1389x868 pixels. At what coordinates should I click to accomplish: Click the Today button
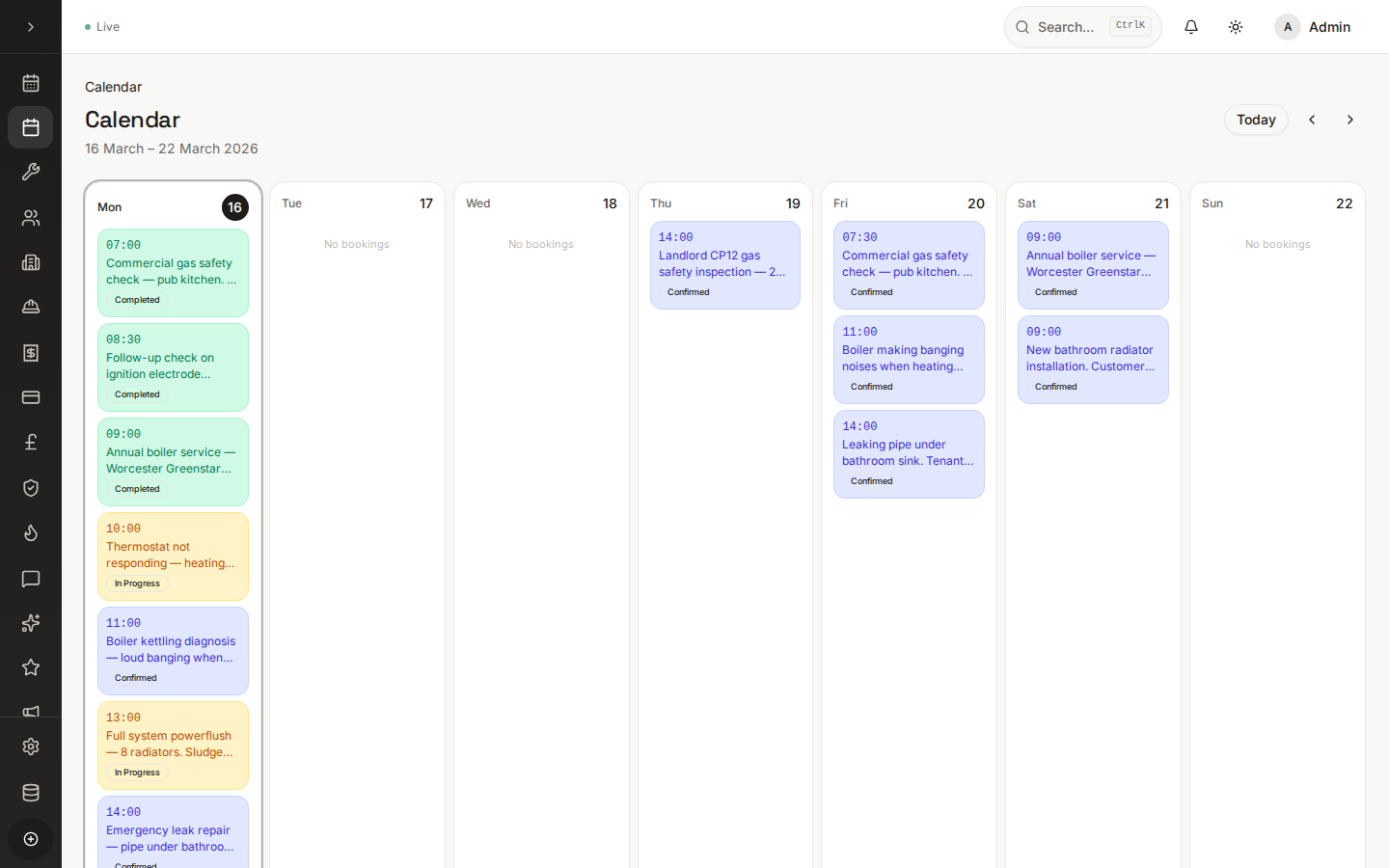[x=1256, y=120]
